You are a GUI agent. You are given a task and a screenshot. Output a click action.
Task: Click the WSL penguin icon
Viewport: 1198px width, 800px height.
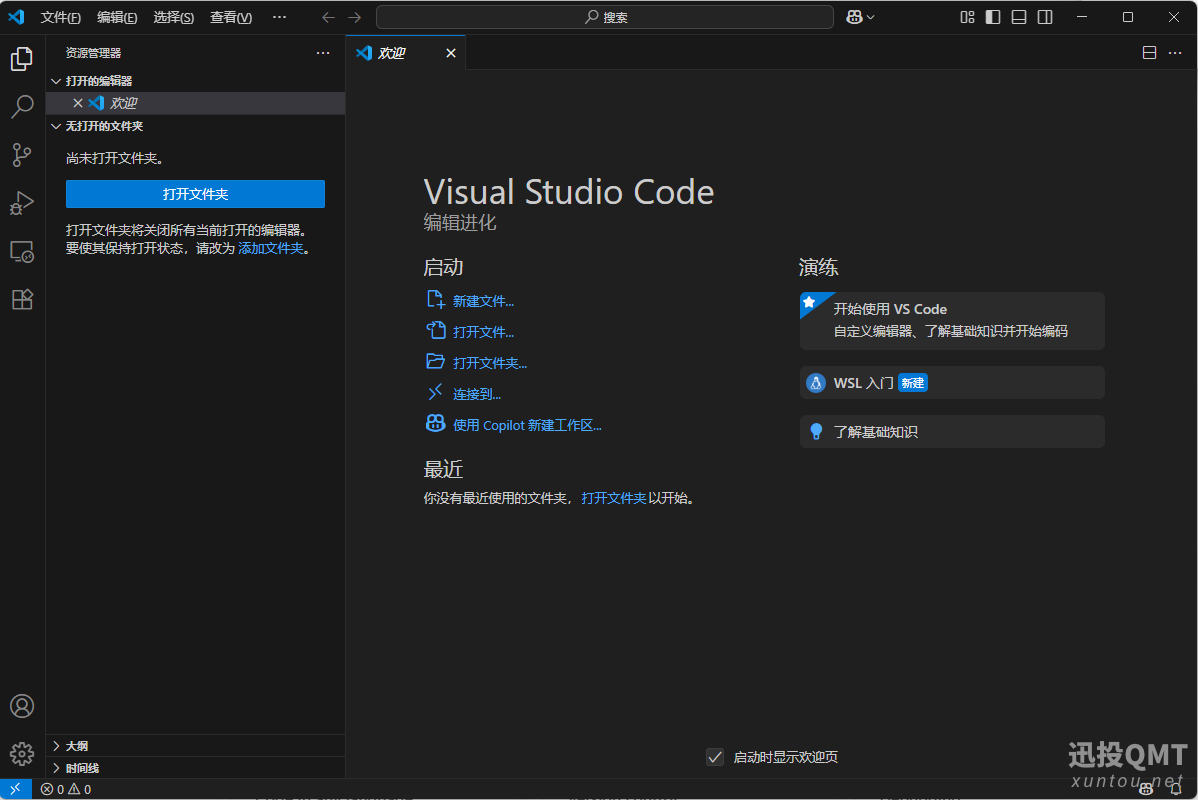click(x=816, y=383)
